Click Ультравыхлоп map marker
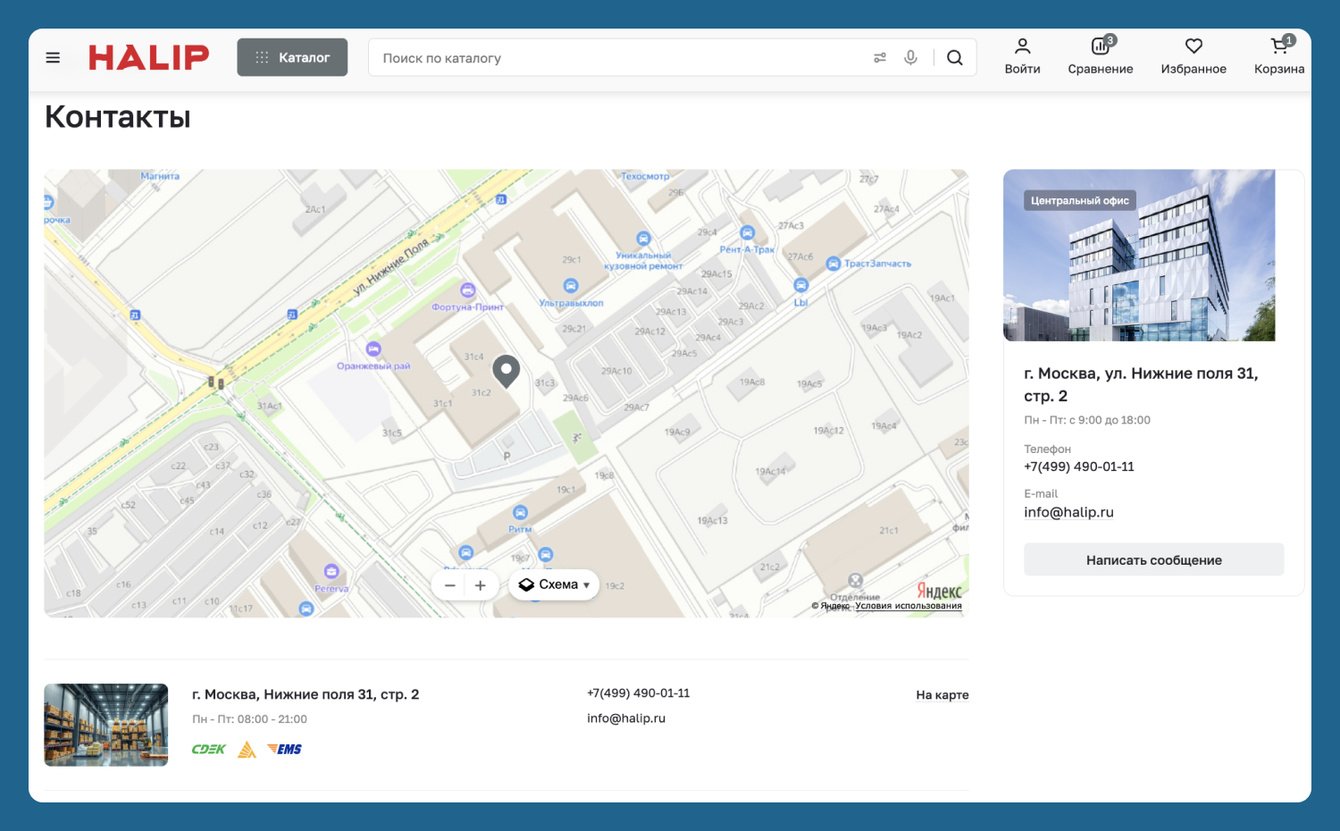The width and height of the screenshot is (1340, 831). [571, 286]
